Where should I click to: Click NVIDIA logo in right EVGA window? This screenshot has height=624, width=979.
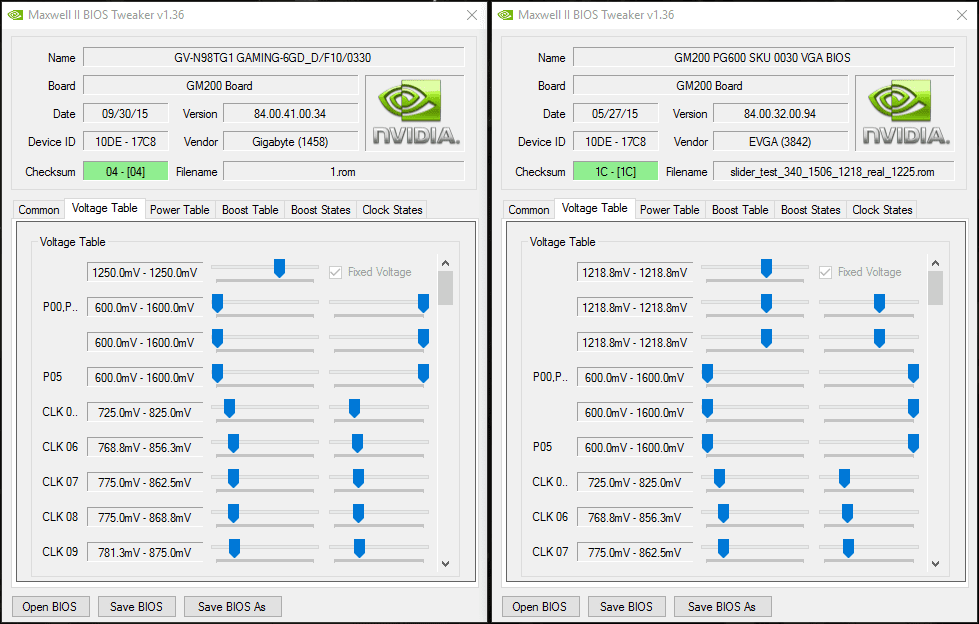pyautogui.click(x=905, y=113)
